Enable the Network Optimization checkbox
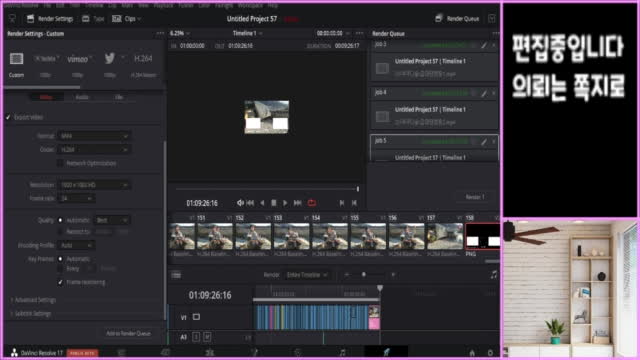The width and height of the screenshot is (640, 360). tap(60, 163)
